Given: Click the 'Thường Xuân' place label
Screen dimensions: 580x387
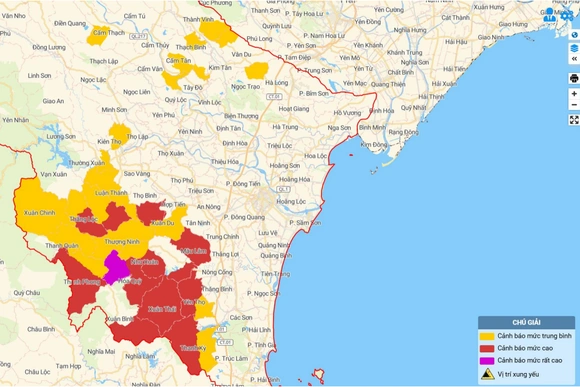Looking at the screenshot, I should pyautogui.click(x=86, y=163).
